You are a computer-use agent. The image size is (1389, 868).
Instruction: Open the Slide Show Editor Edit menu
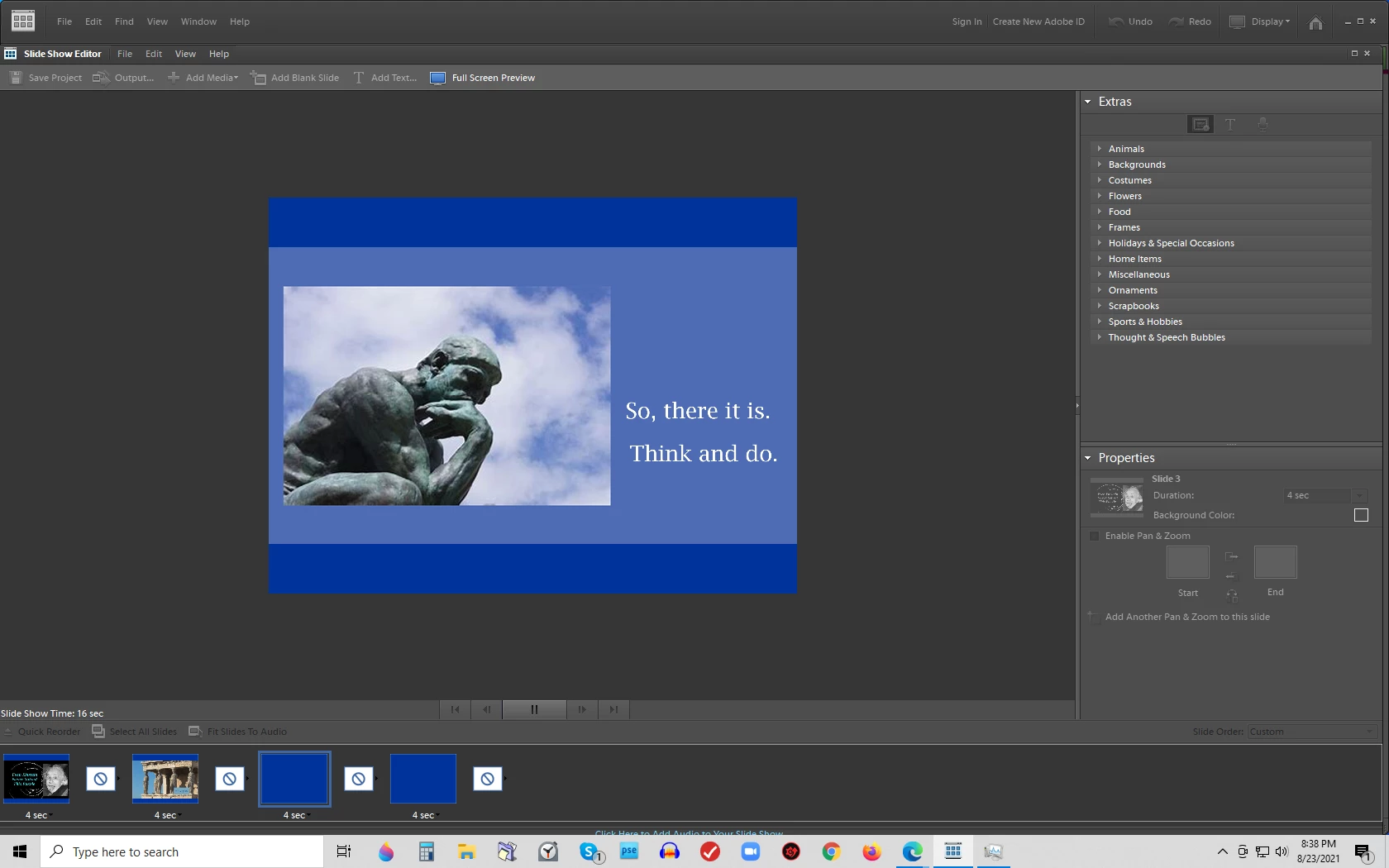[154, 54]
